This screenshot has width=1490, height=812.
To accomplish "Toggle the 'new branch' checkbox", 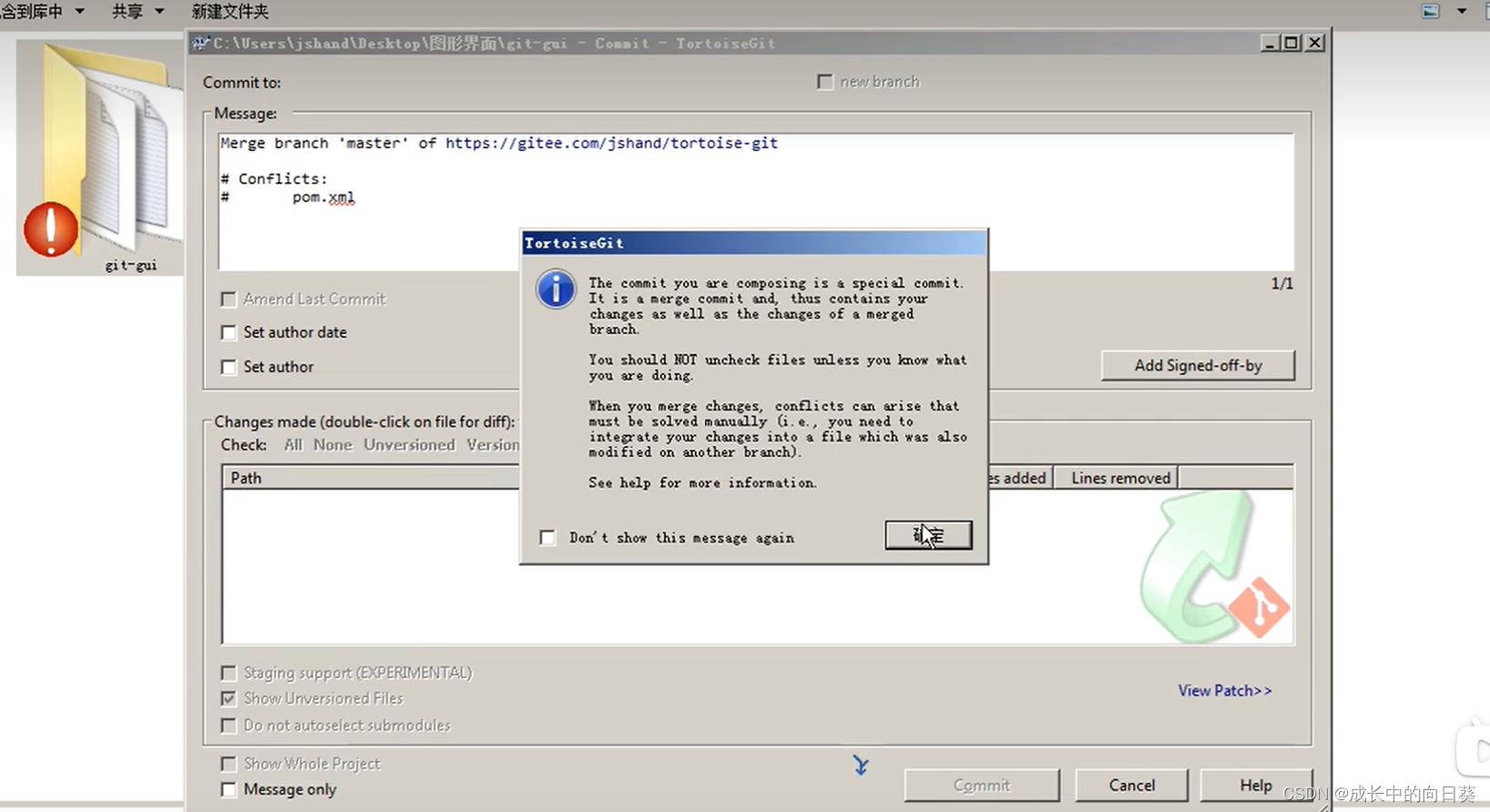I will [825, 82].
